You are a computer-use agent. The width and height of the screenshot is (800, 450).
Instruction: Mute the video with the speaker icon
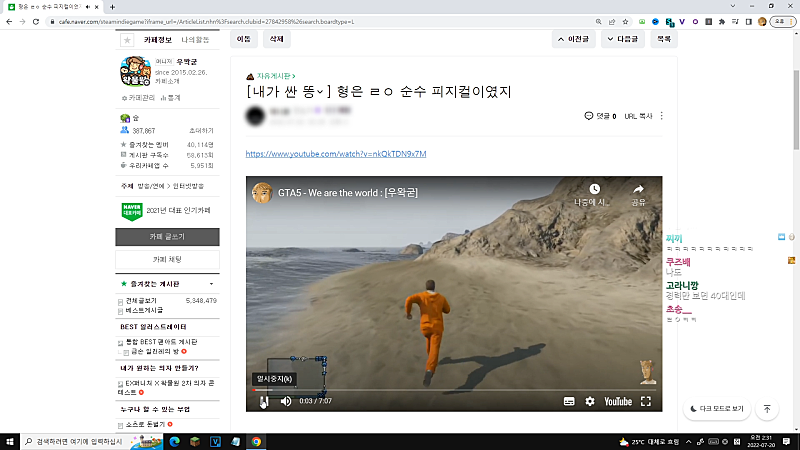click(x=286, y=401)
